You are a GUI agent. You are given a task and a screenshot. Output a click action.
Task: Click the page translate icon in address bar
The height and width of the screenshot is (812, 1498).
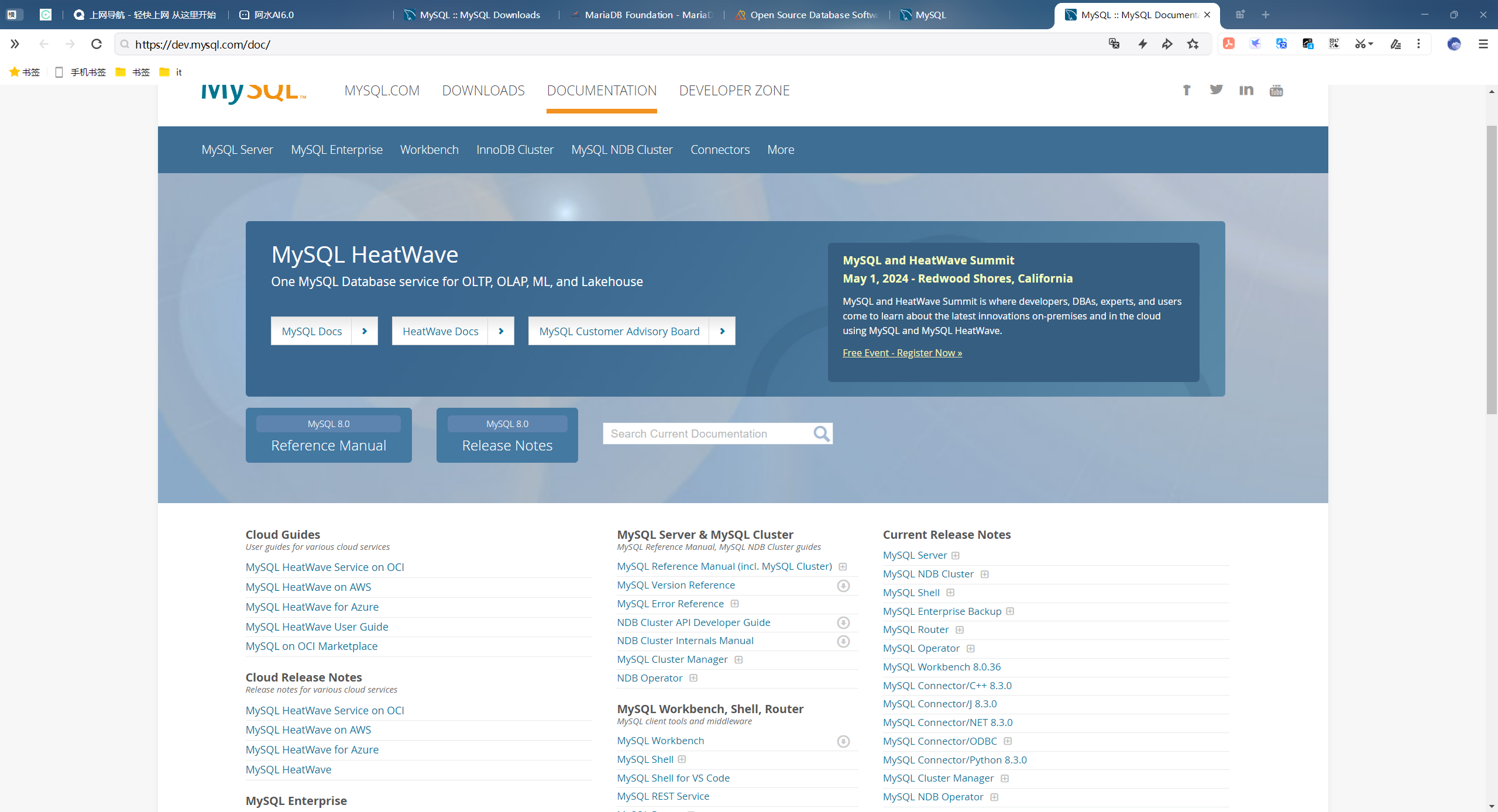point(1114,44)
